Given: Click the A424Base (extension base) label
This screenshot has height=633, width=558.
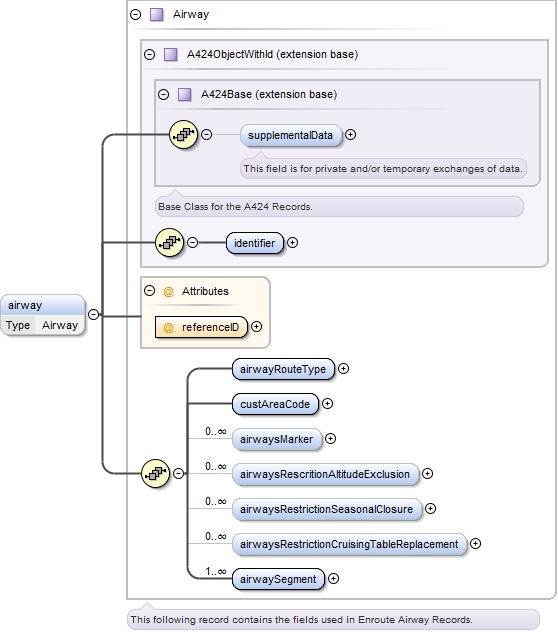Looking at the screenshot, I should tap(269, 94).
